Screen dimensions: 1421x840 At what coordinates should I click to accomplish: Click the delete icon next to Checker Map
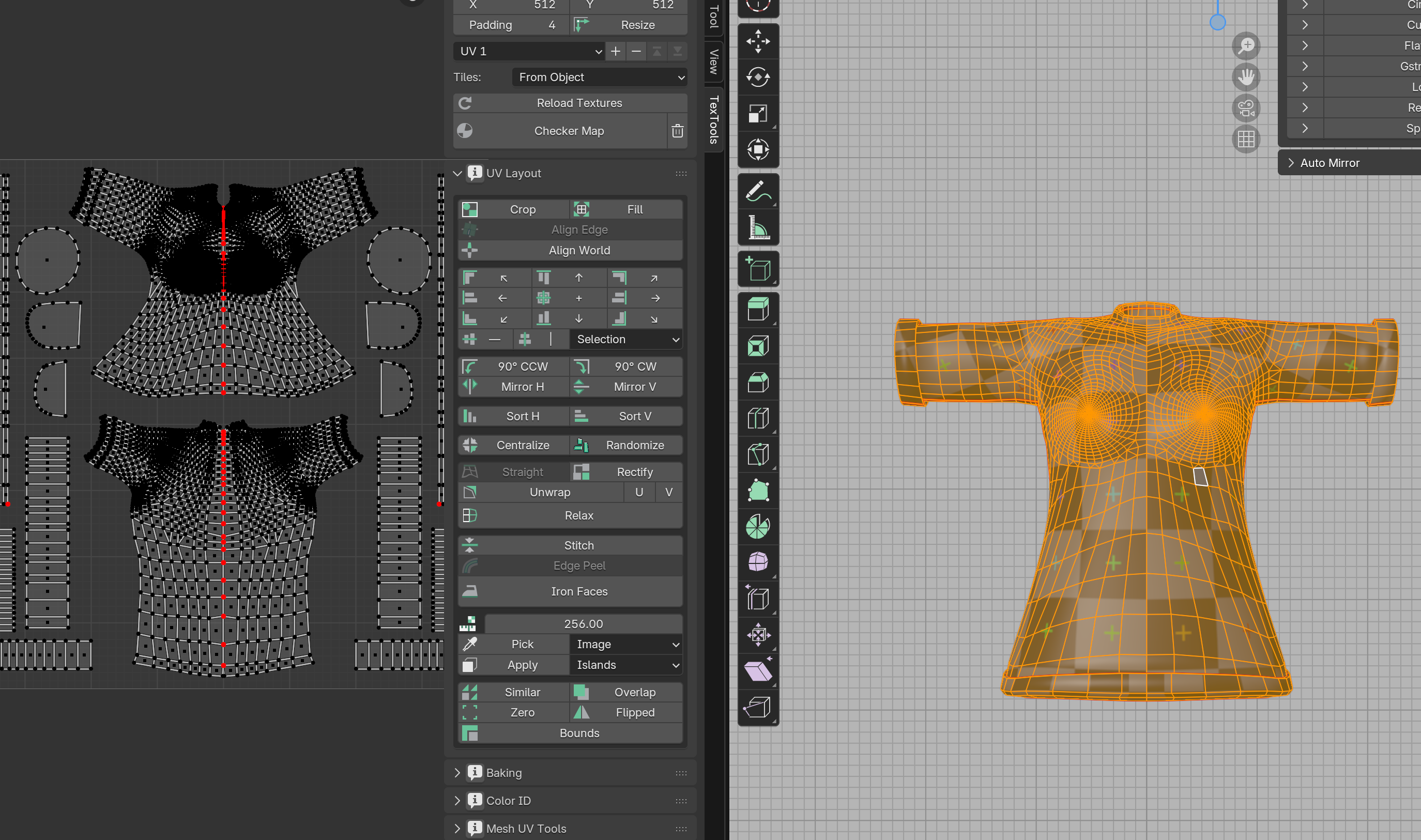click(677, 131)
